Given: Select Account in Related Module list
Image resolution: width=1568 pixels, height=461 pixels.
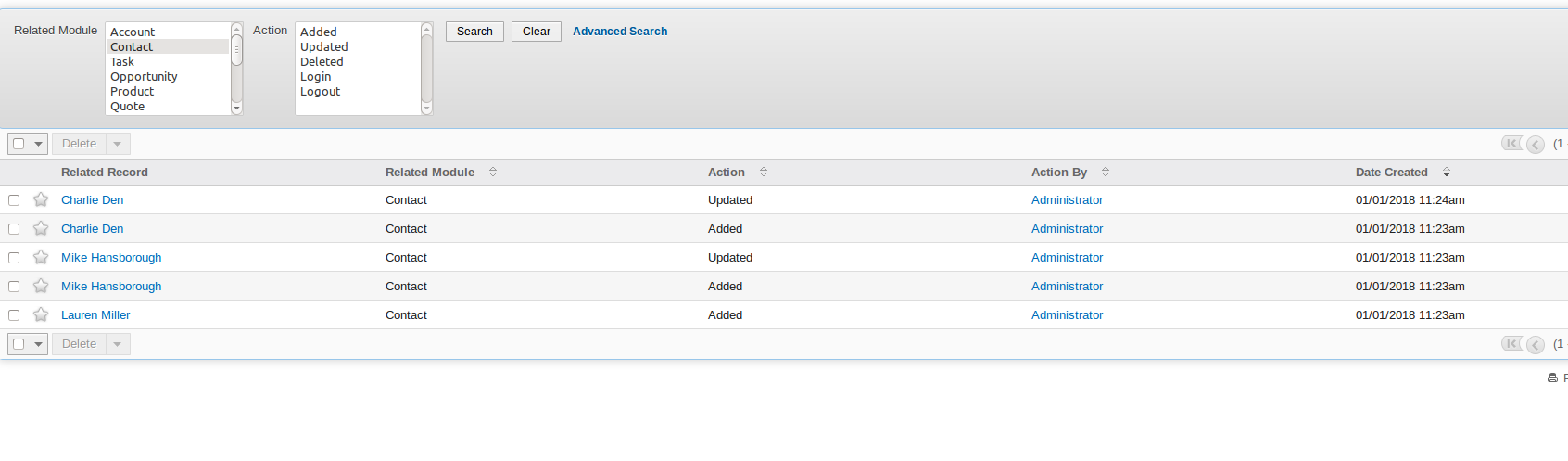Looking at the screenshot, I should tap(169, 32).
